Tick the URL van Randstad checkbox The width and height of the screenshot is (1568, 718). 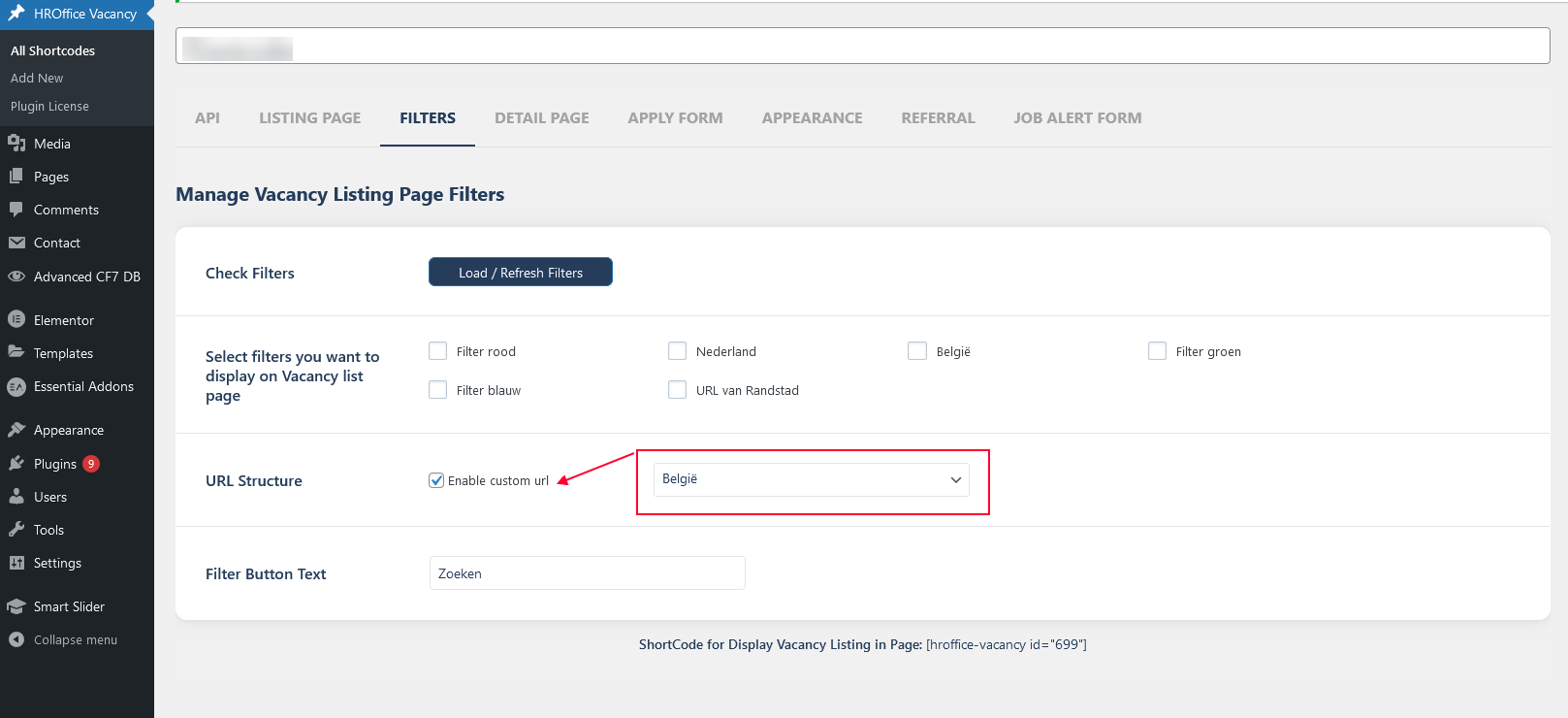pos(677,390)
